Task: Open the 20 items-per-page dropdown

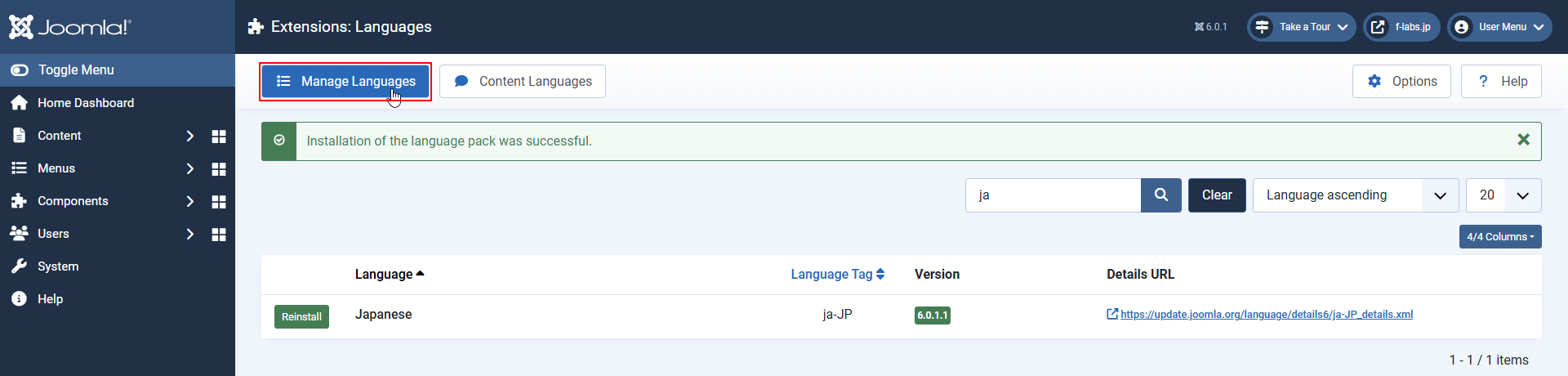Action: [1503, 195]
